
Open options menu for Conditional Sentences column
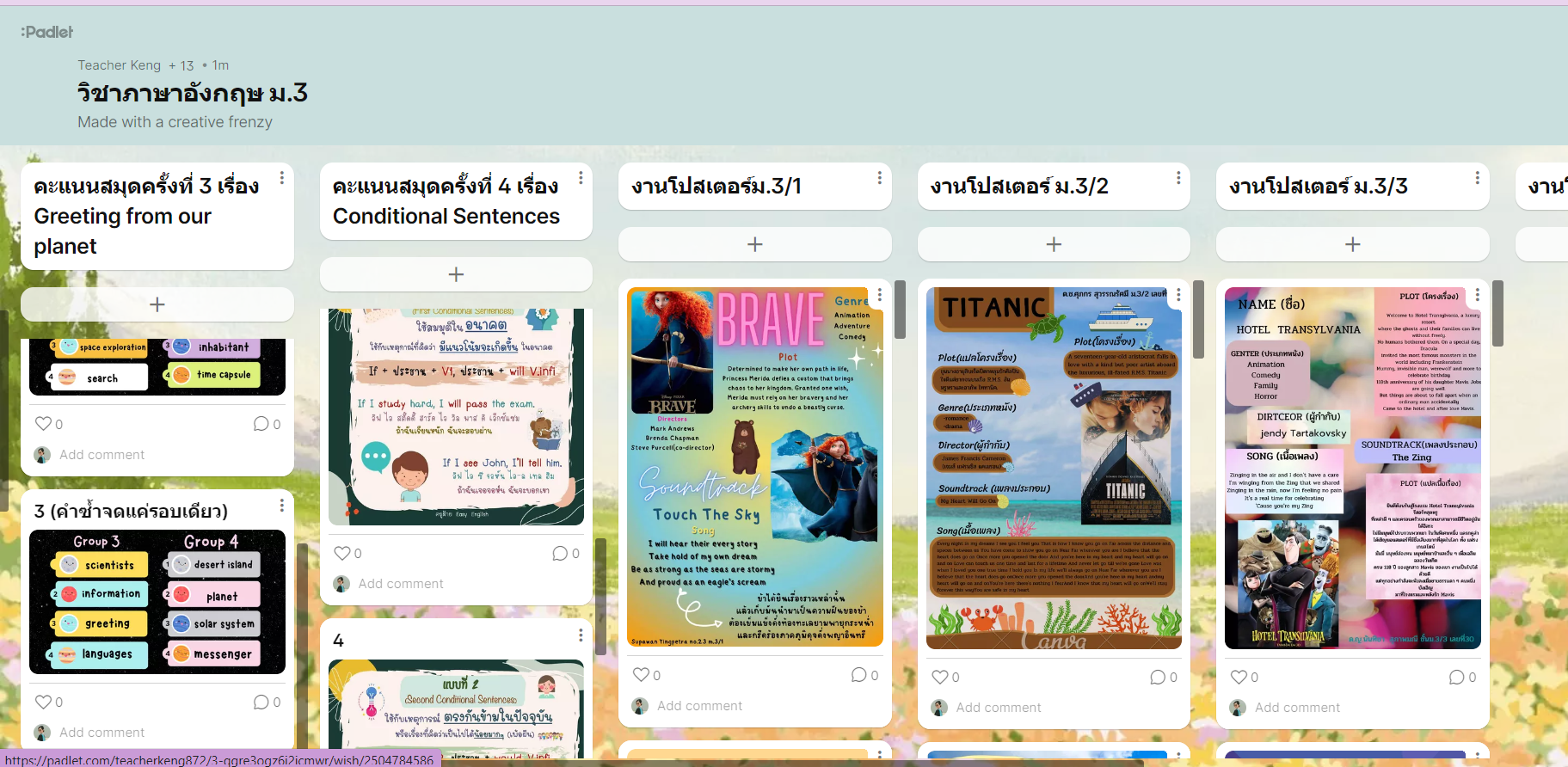pos(581,177)
